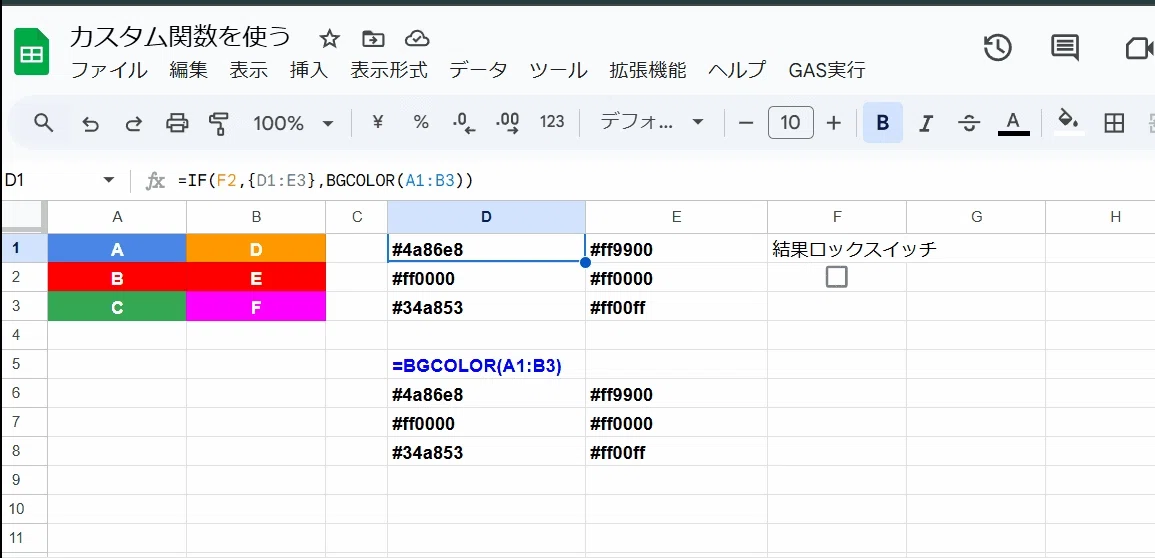This screenshot has width=1155, height=558.
Task: Select the blue cell labeled A
Action: (x=117, y=249)
